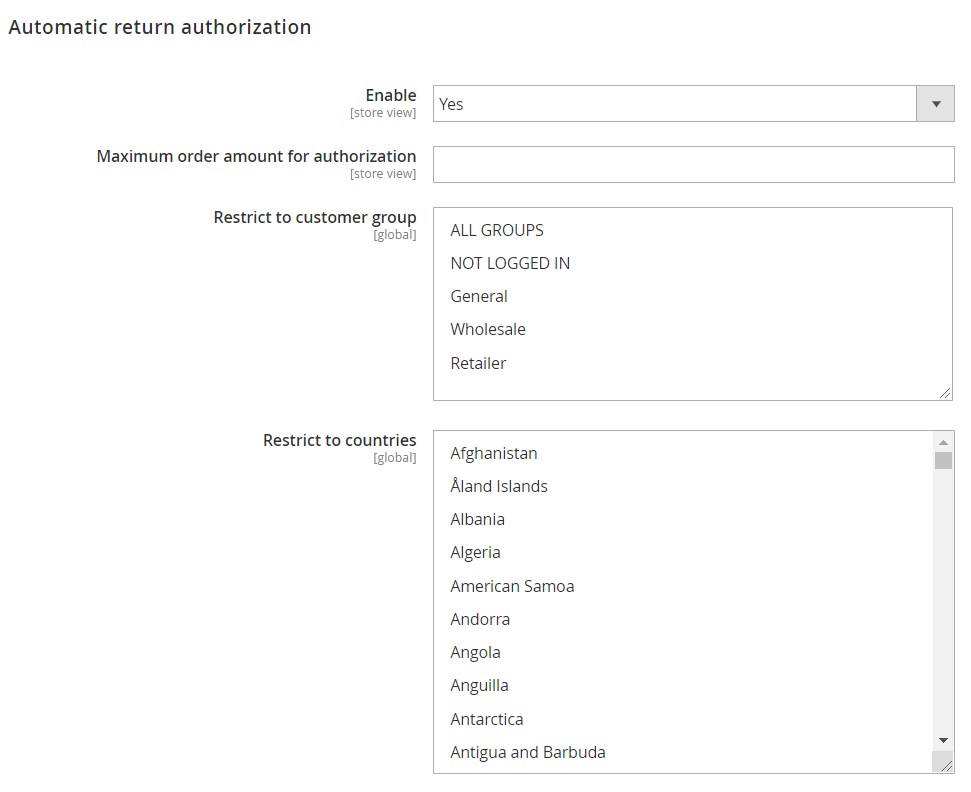Select Albania in the countries list
This screenshot has width=971, height=792.
tap(477, 519)
